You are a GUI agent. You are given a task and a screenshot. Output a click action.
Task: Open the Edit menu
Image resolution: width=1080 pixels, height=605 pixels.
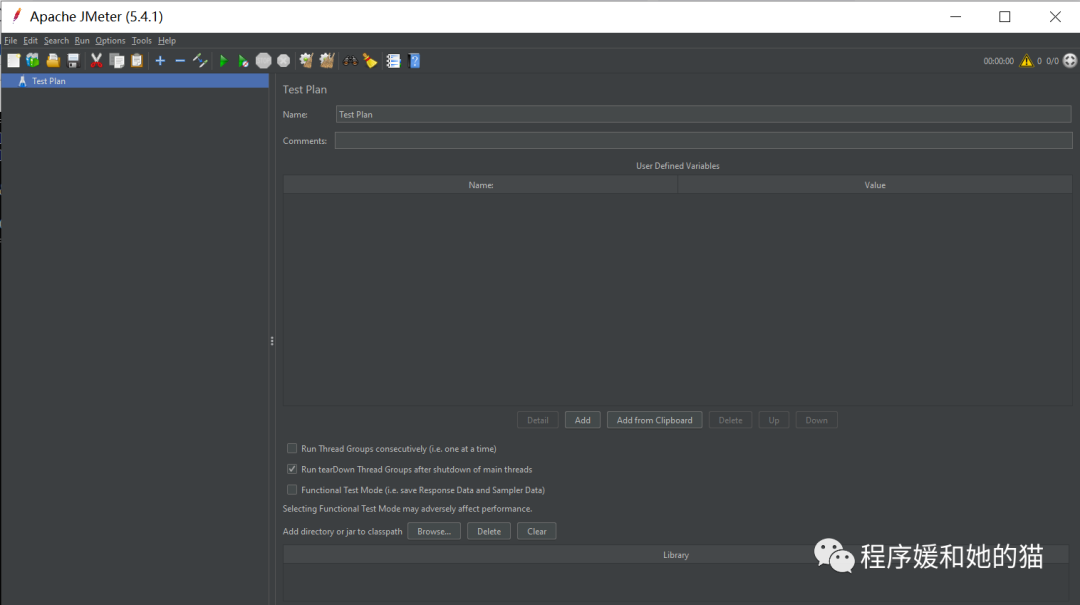coord(30,41)
